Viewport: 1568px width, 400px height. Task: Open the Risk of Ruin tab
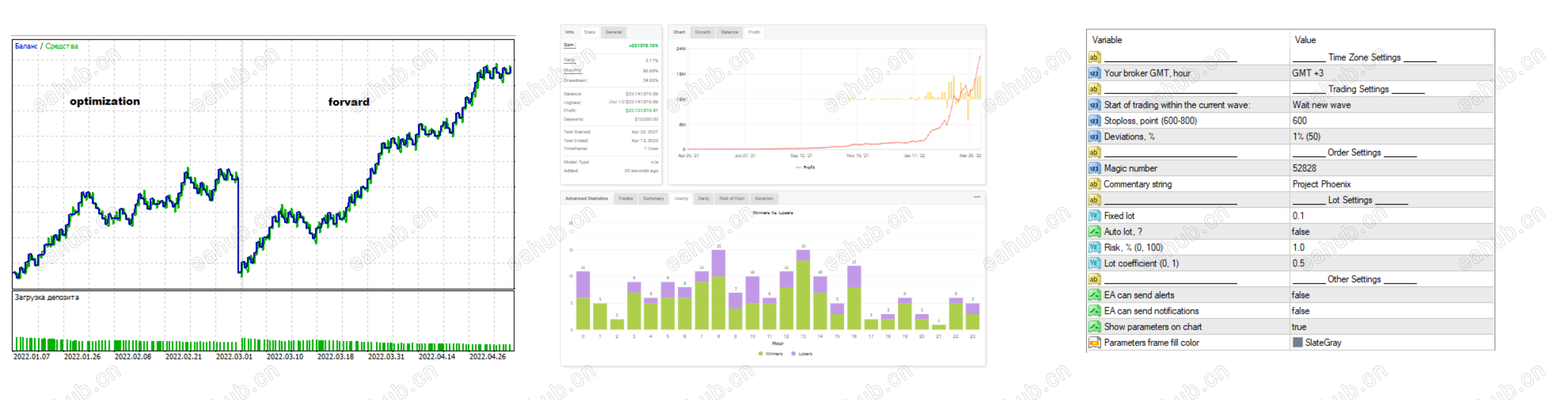[732, 198]
